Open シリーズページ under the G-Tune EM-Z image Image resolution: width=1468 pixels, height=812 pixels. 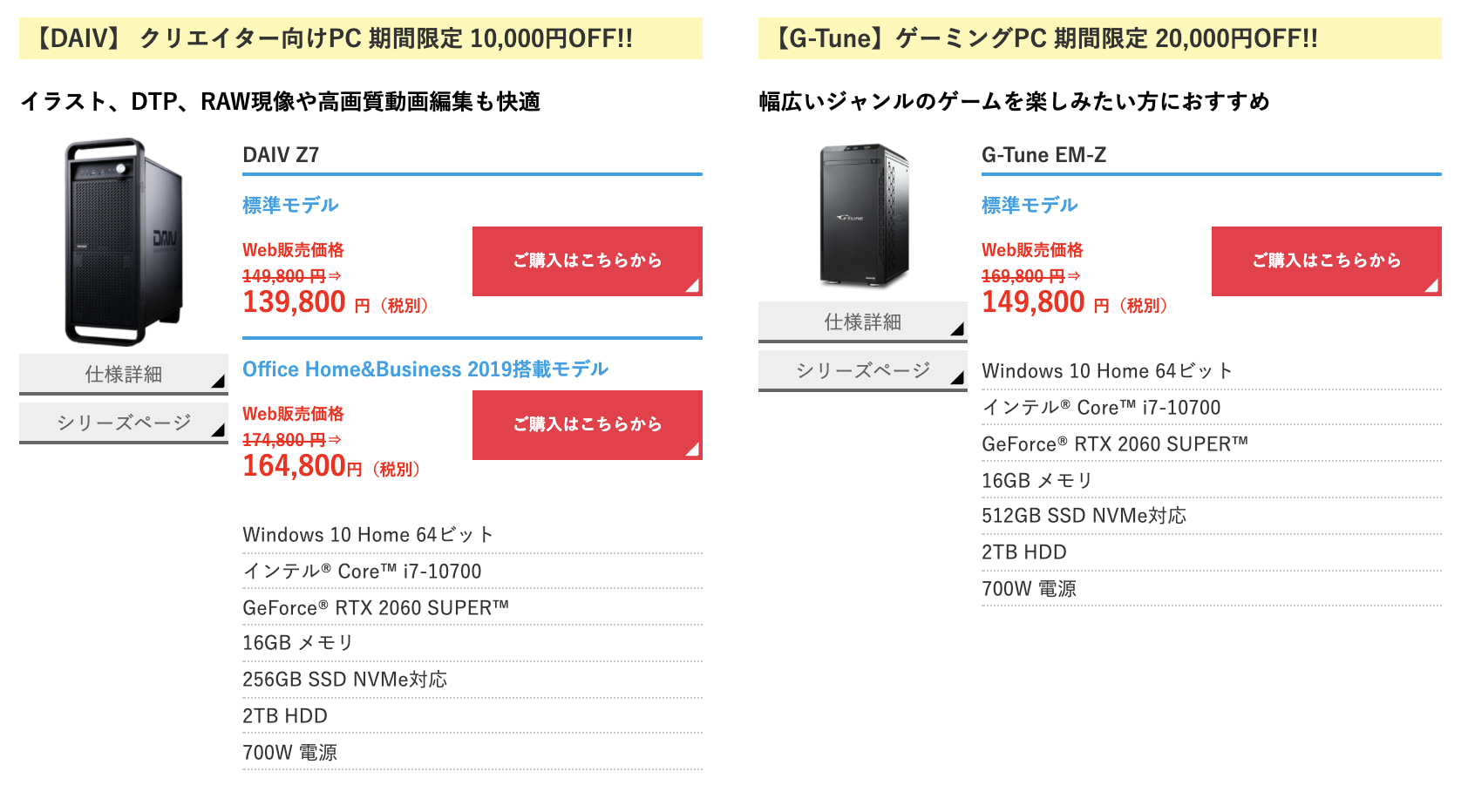pos(863,371)
